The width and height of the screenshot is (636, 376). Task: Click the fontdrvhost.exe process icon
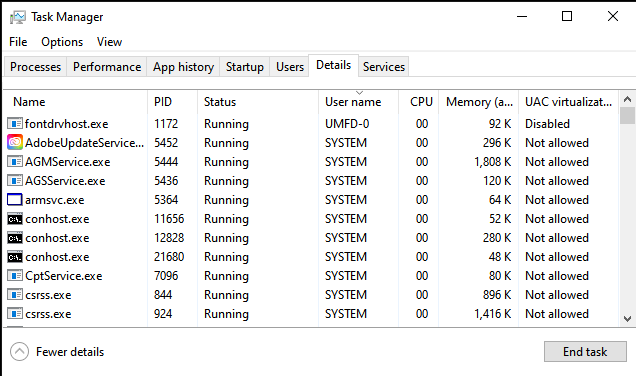coord(15,124)
